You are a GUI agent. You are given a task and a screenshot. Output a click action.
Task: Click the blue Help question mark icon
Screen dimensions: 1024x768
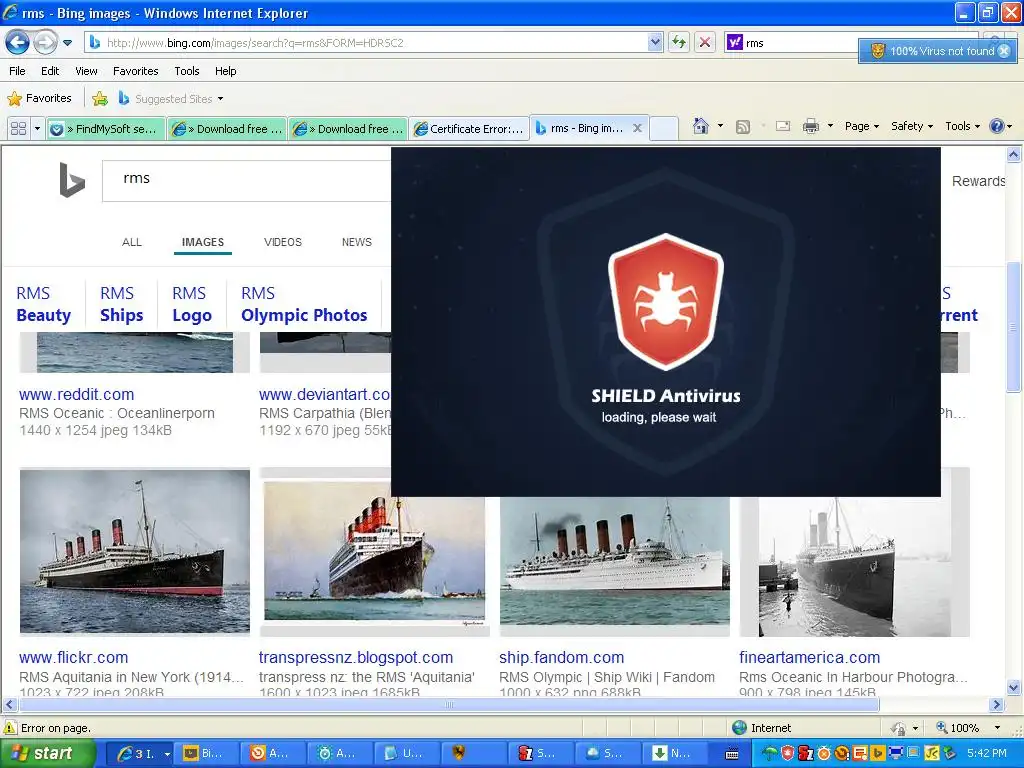coord(997,126)
